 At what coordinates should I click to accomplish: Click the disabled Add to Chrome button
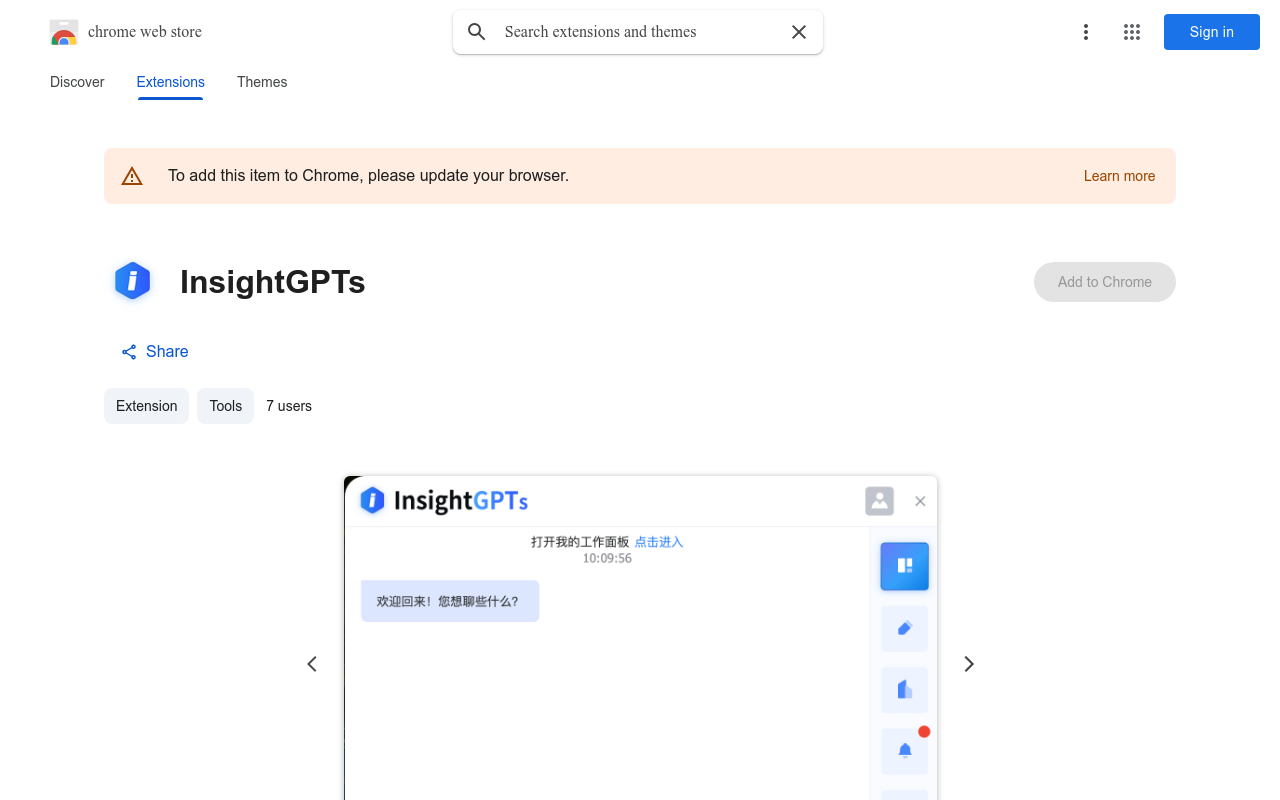point(1105,282)
